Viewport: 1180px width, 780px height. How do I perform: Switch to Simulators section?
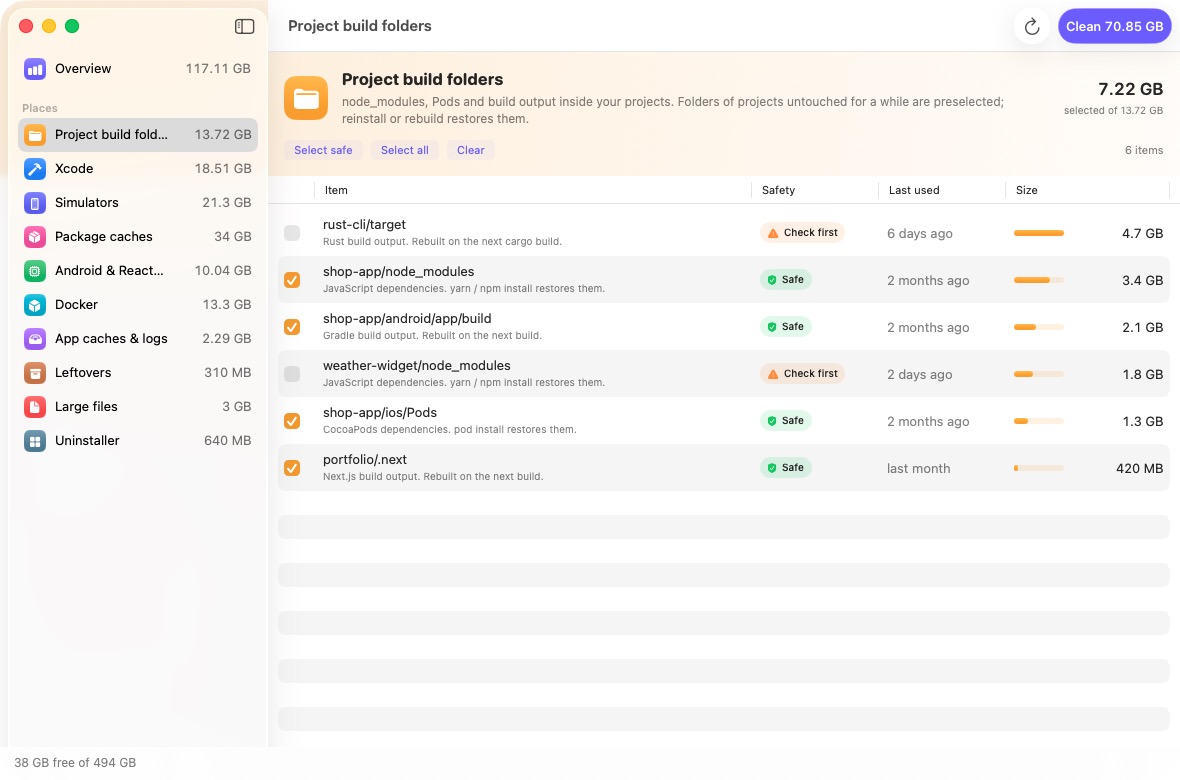(138, 203)
